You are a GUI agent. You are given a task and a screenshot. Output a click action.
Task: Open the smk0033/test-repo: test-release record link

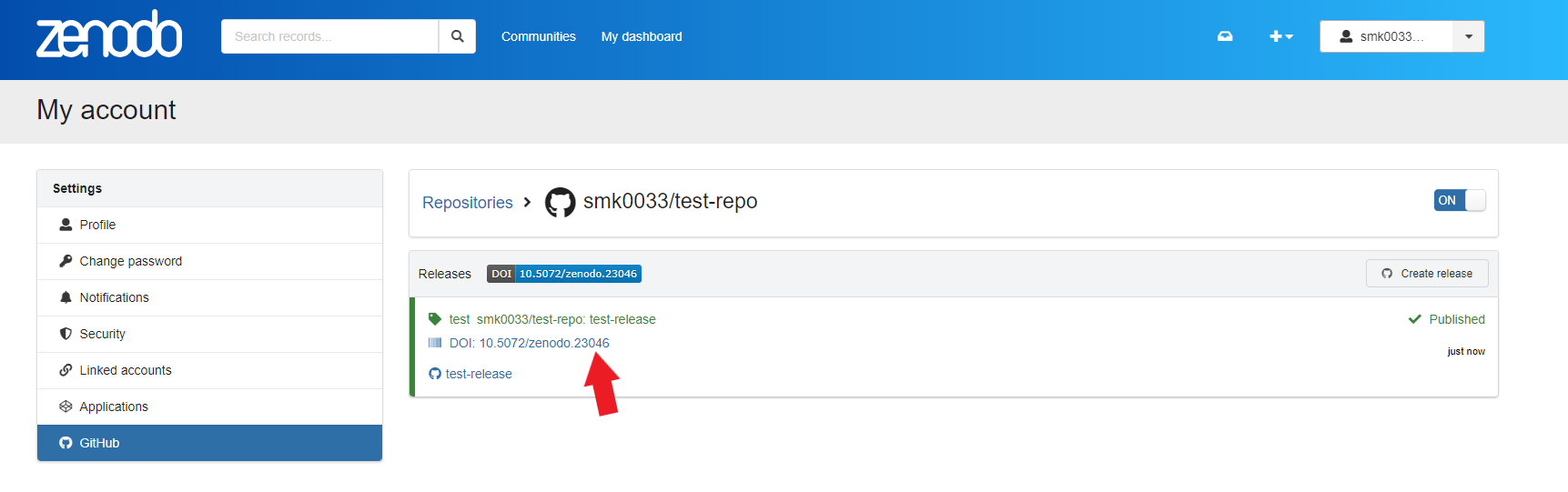coord(566,319)
